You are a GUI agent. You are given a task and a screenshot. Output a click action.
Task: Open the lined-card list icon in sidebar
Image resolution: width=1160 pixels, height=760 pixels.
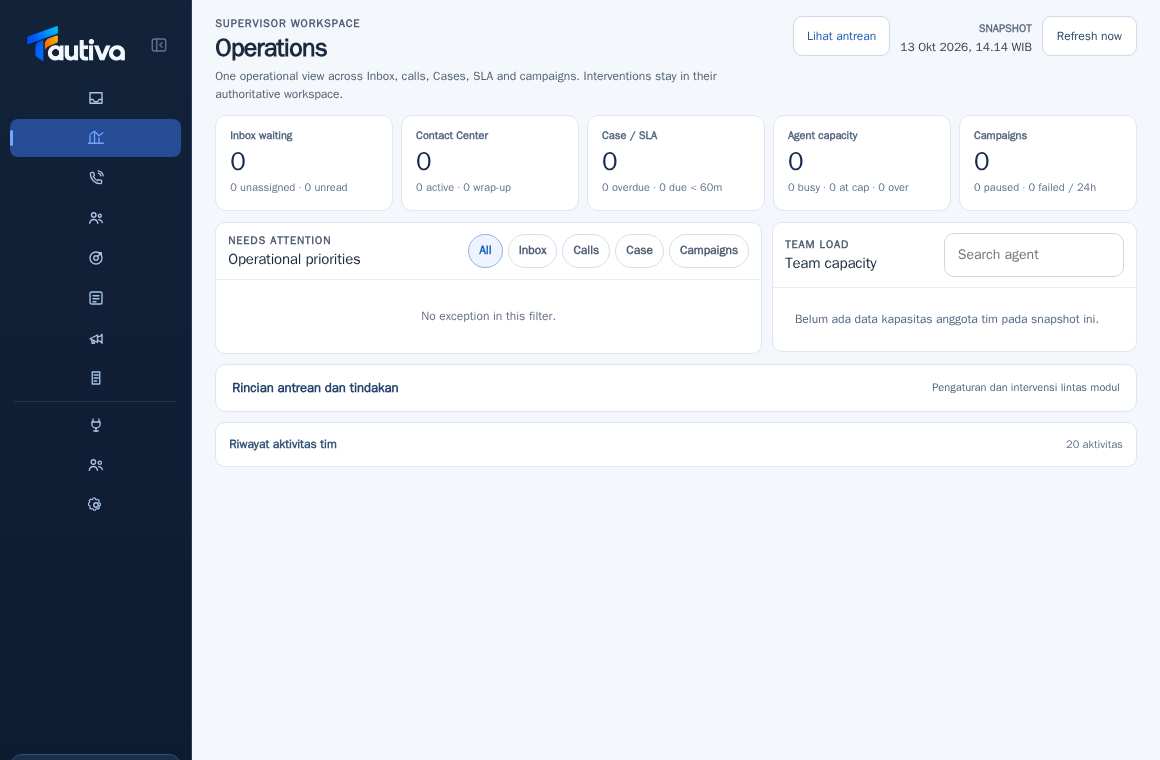coord(95,298)
